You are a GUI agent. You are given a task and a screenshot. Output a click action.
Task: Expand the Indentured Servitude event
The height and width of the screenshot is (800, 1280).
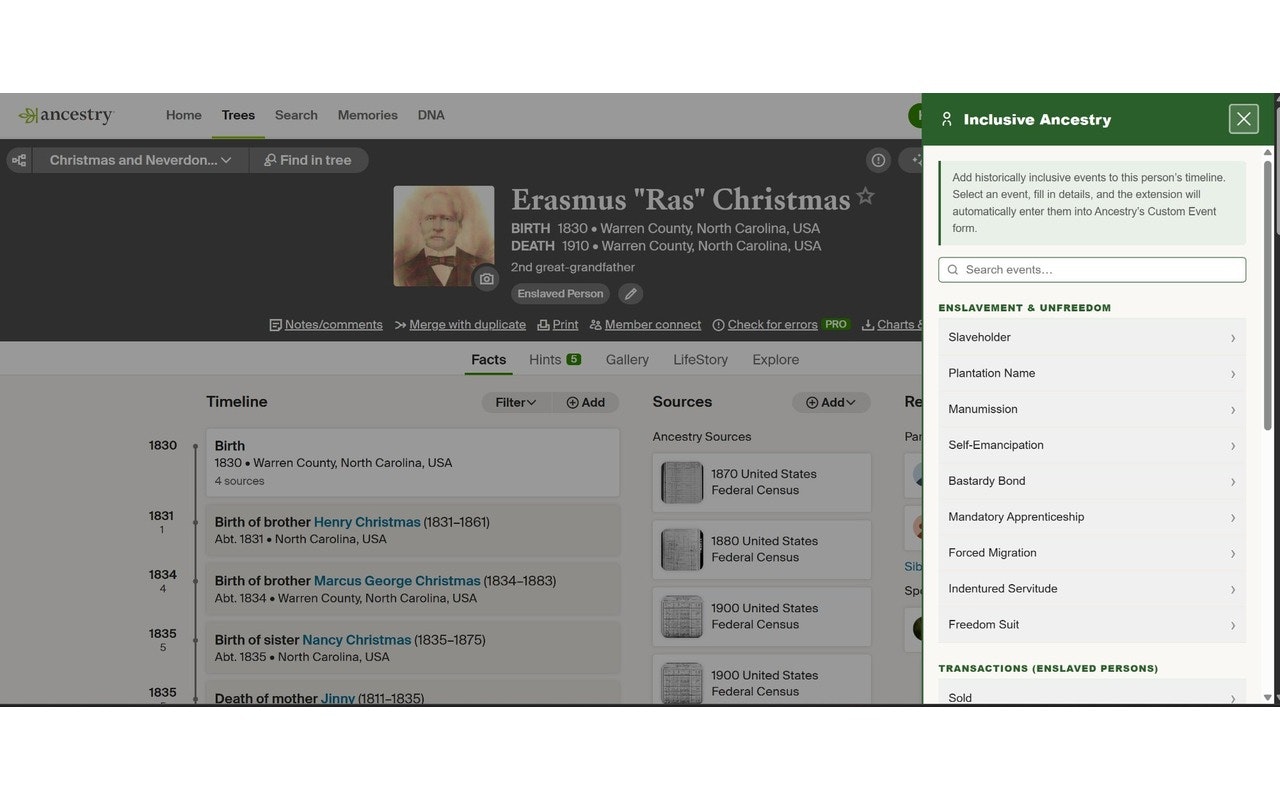1092,589
